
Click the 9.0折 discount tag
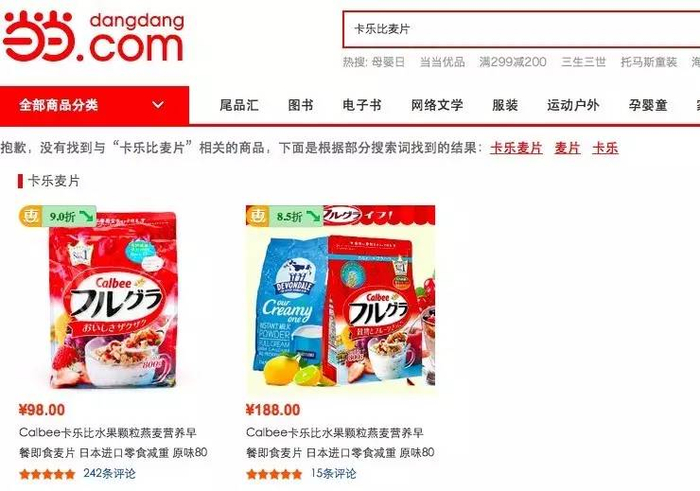(x=70, y=216)
